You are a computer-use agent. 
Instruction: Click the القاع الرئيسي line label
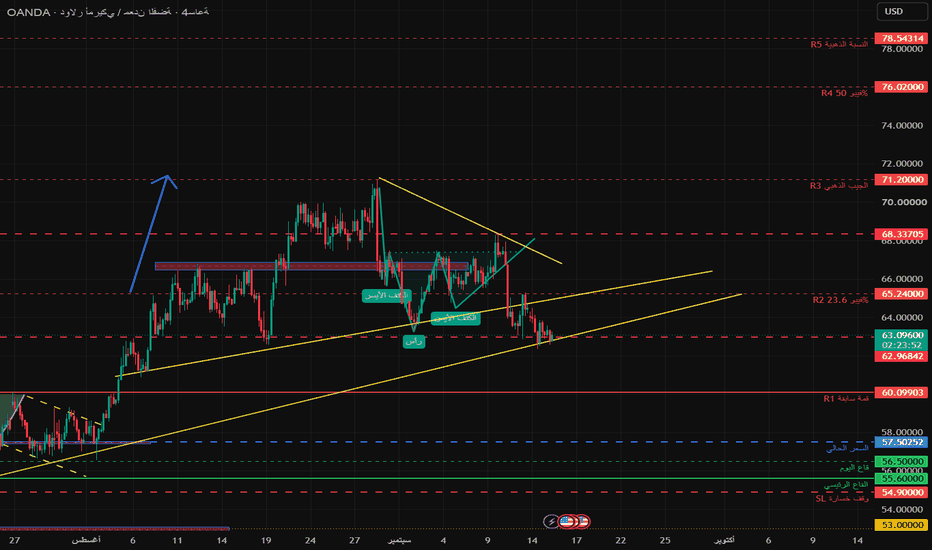846,485
